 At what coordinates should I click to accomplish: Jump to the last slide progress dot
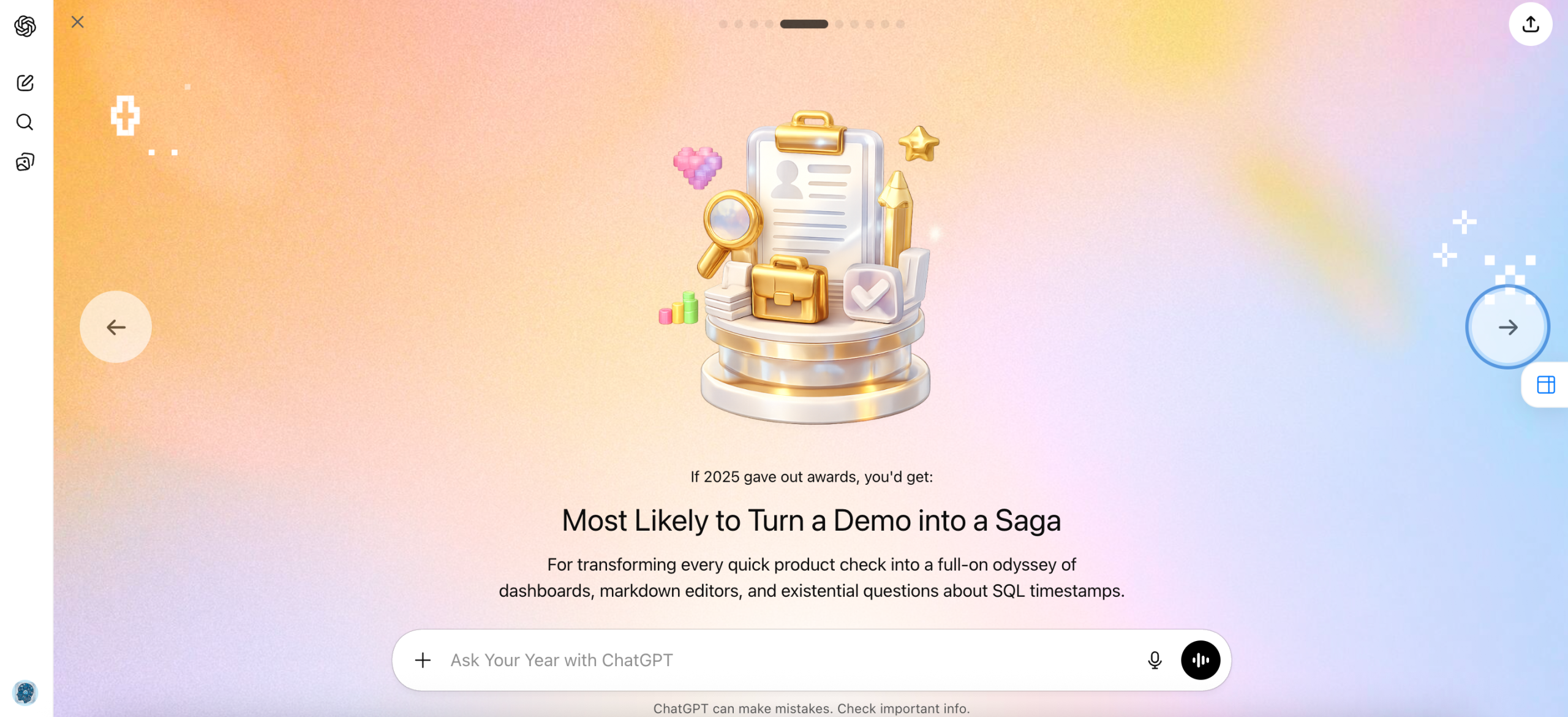(900, 24)
